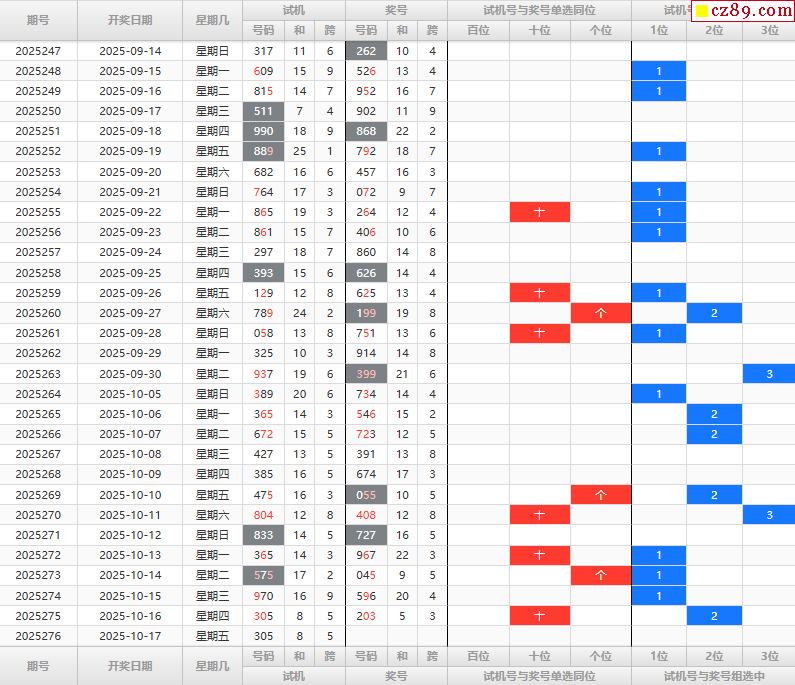Click the blue 2 marker in row 2025275

[x=713, y=615]
